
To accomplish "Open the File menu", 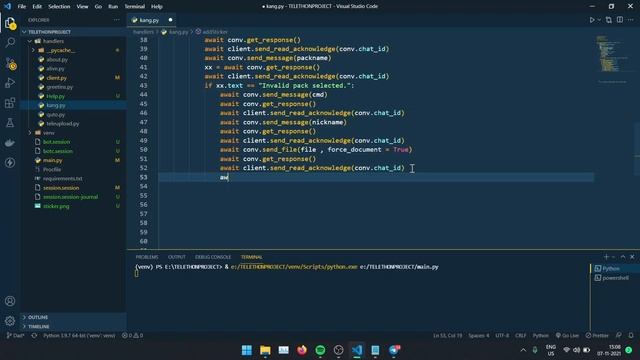I will coord(22,7).
